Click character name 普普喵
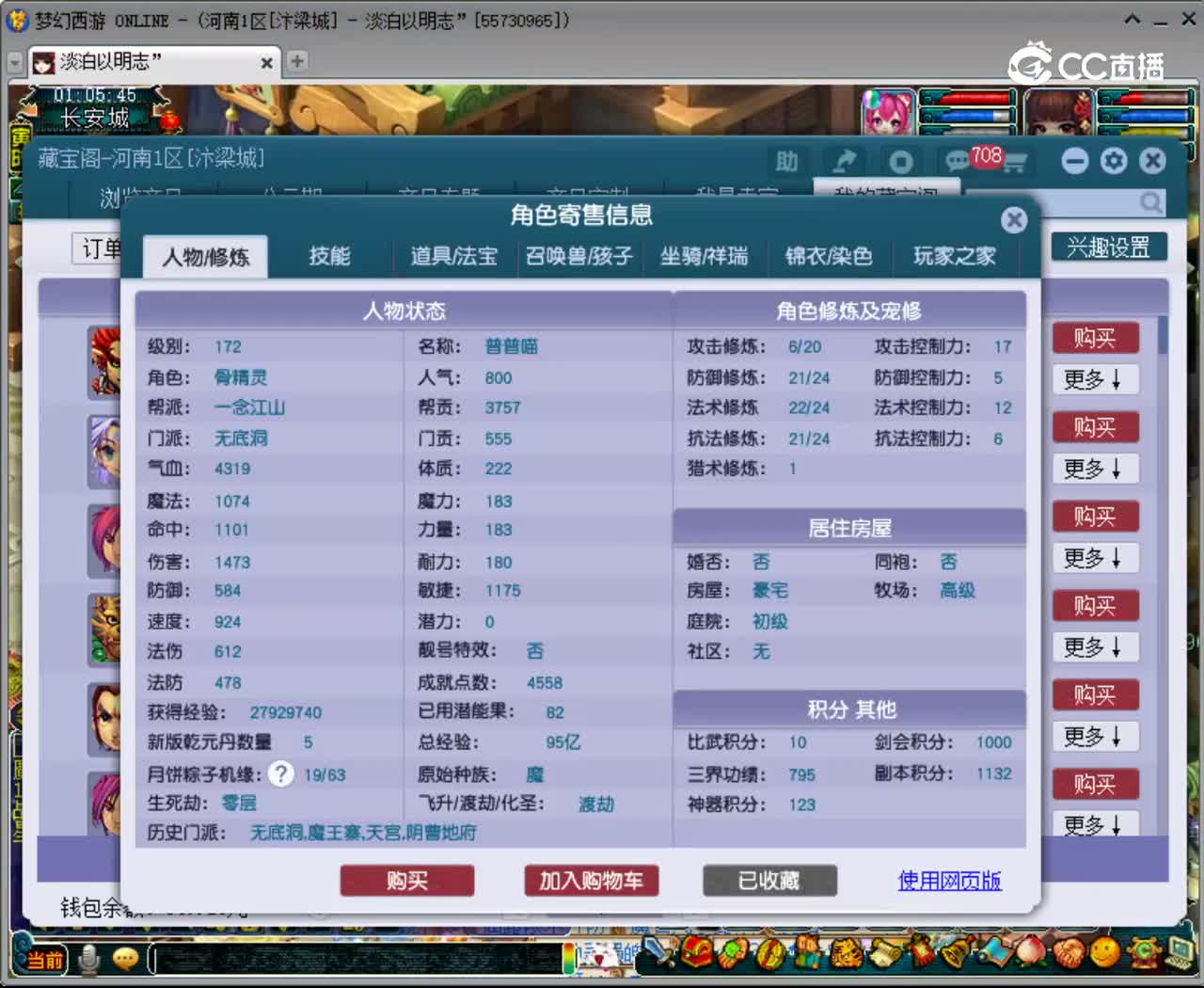The image size is (1204, 988). point(512,346)
